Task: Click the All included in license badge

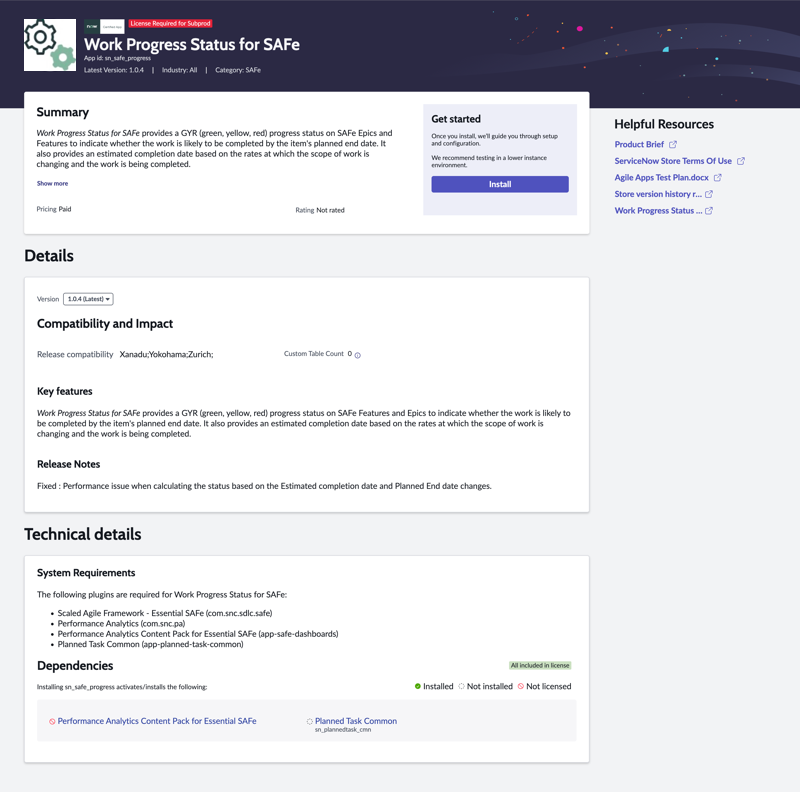Action: (540, 665)
